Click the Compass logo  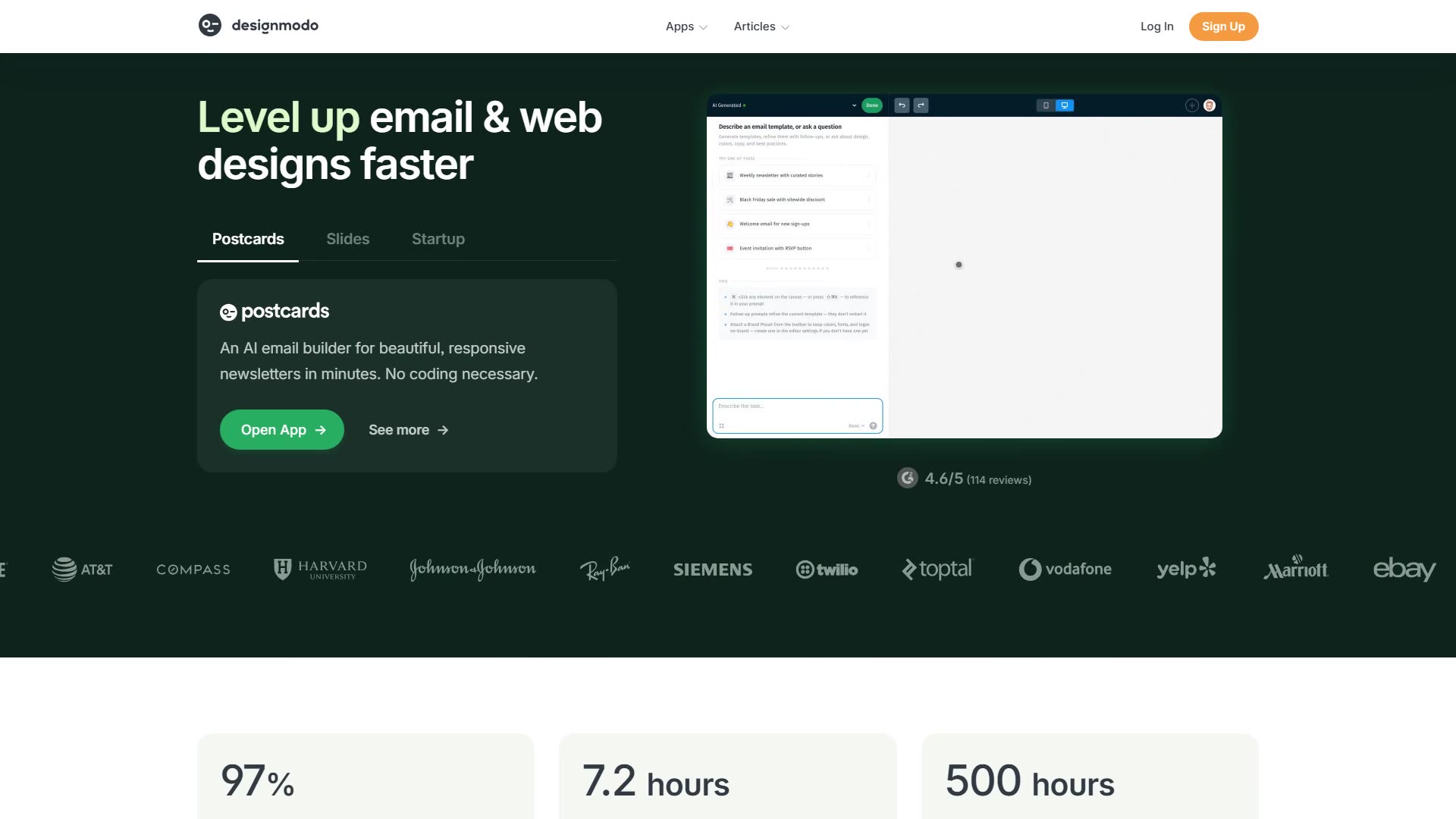click(193, 570)
